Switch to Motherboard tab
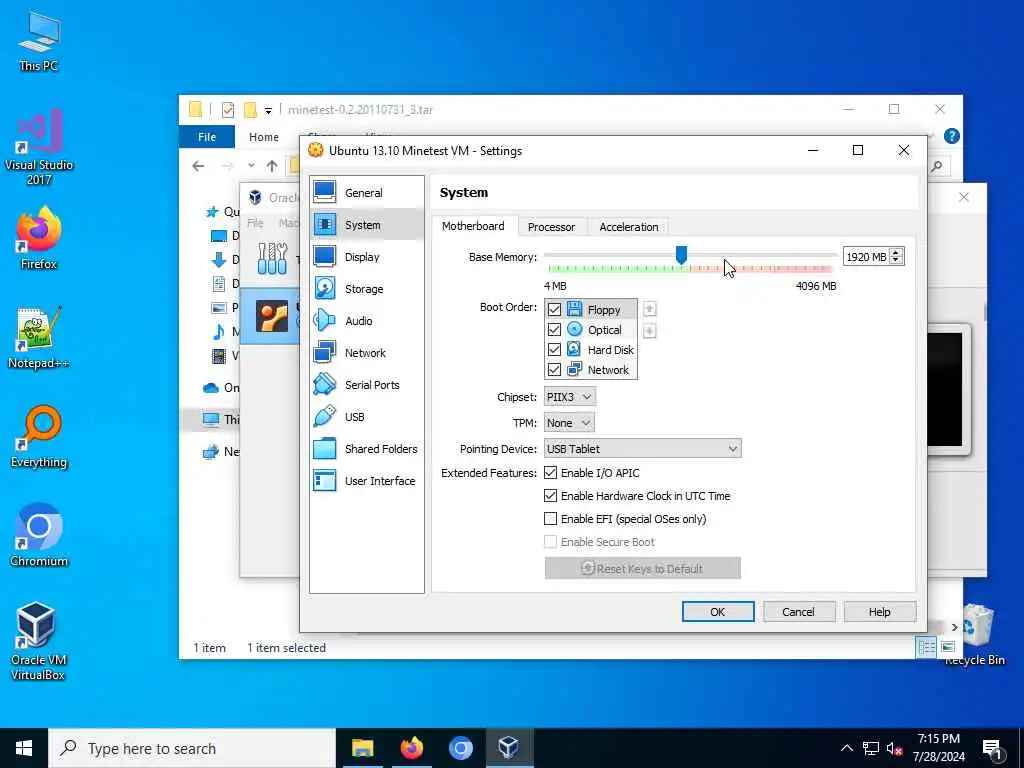This screenshot has width=1024, height=768. tap(473, 226)
